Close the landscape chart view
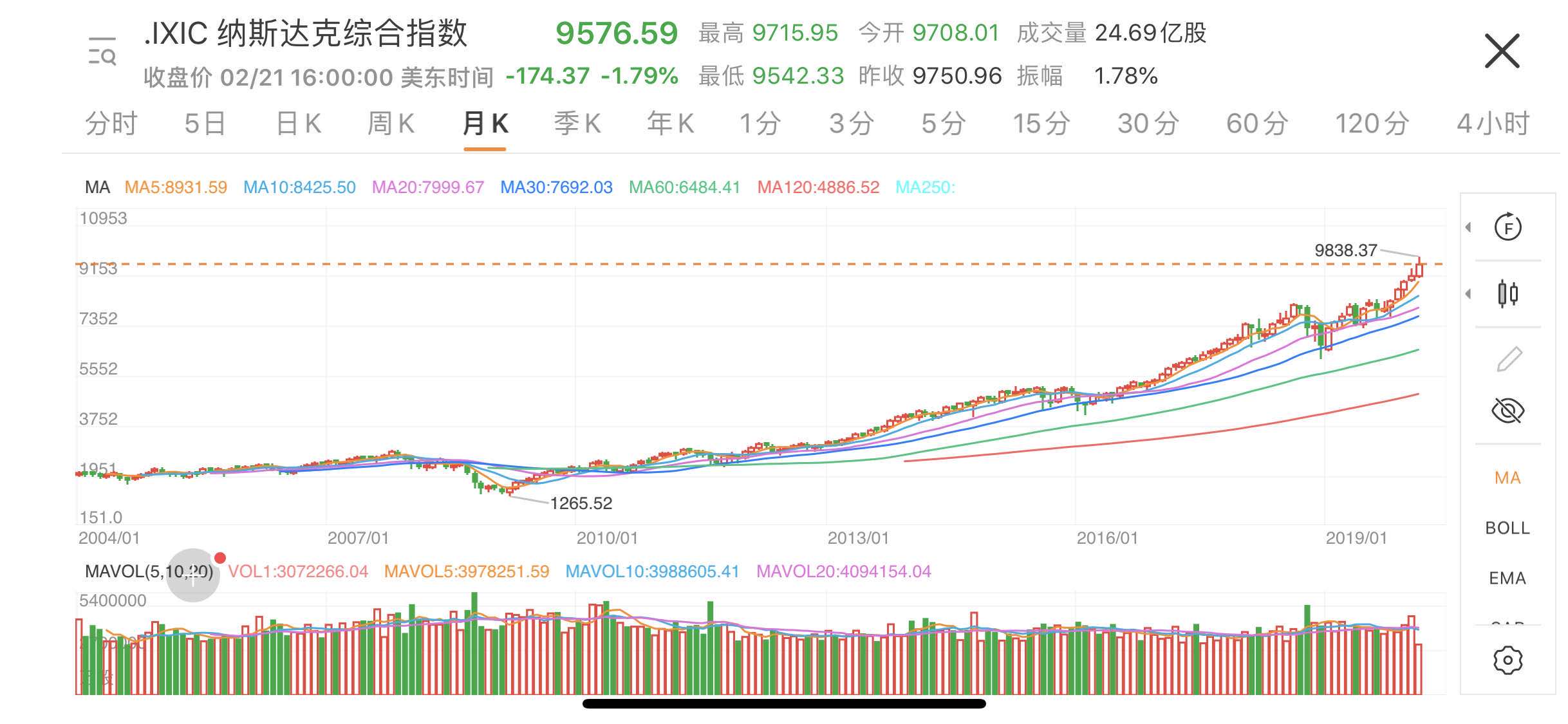1568x724 pixels. pyautogui.click(x=1502, y=51)
